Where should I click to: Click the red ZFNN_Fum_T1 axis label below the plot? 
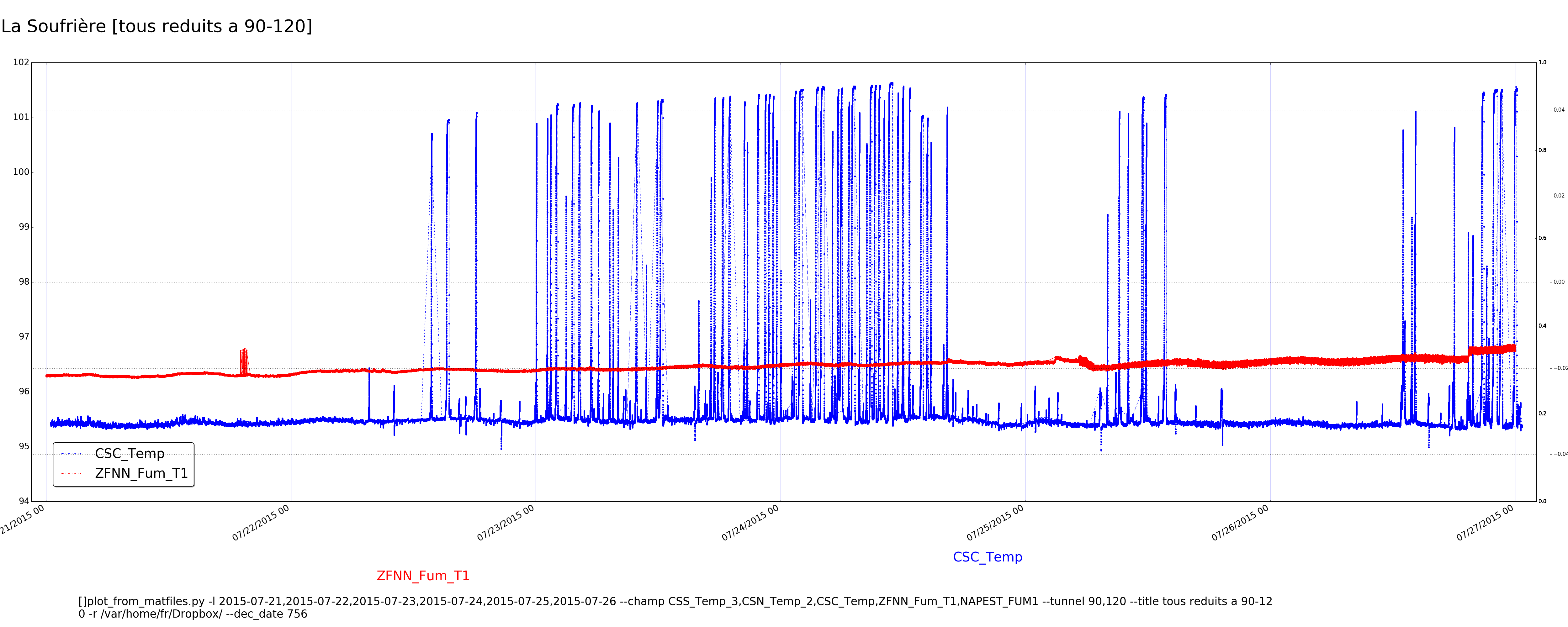pos(423,576)
